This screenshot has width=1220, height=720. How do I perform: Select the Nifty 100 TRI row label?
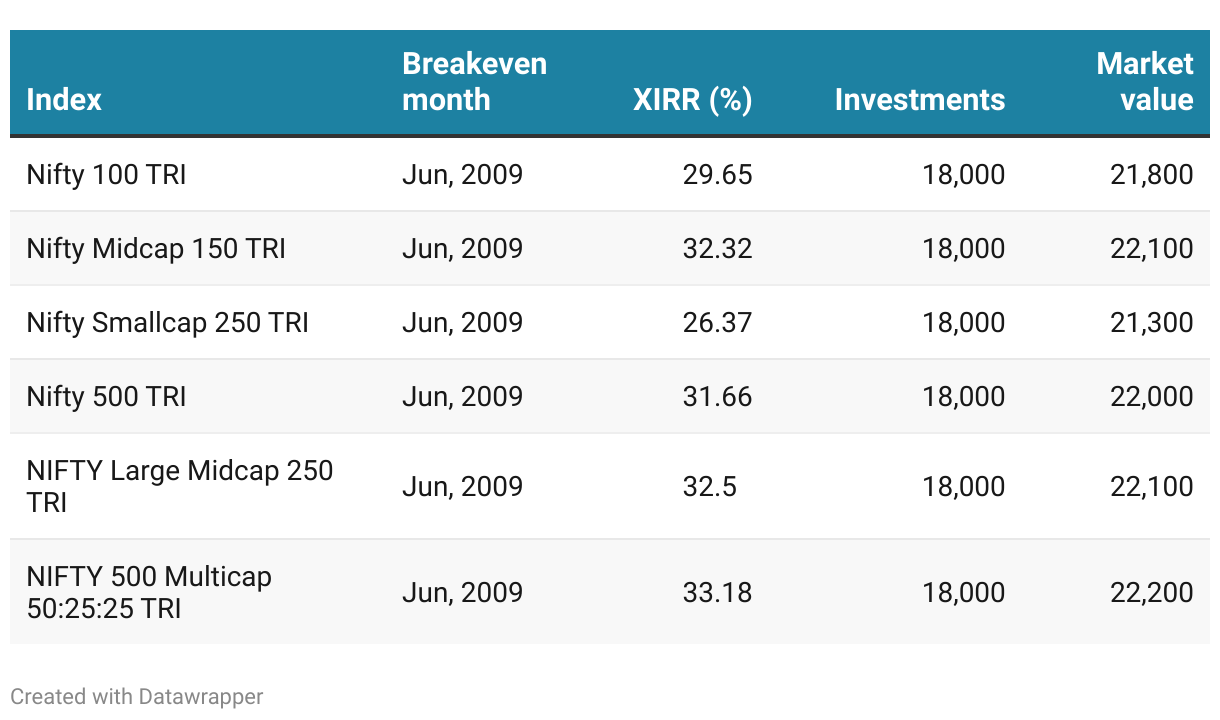(106, 175)
